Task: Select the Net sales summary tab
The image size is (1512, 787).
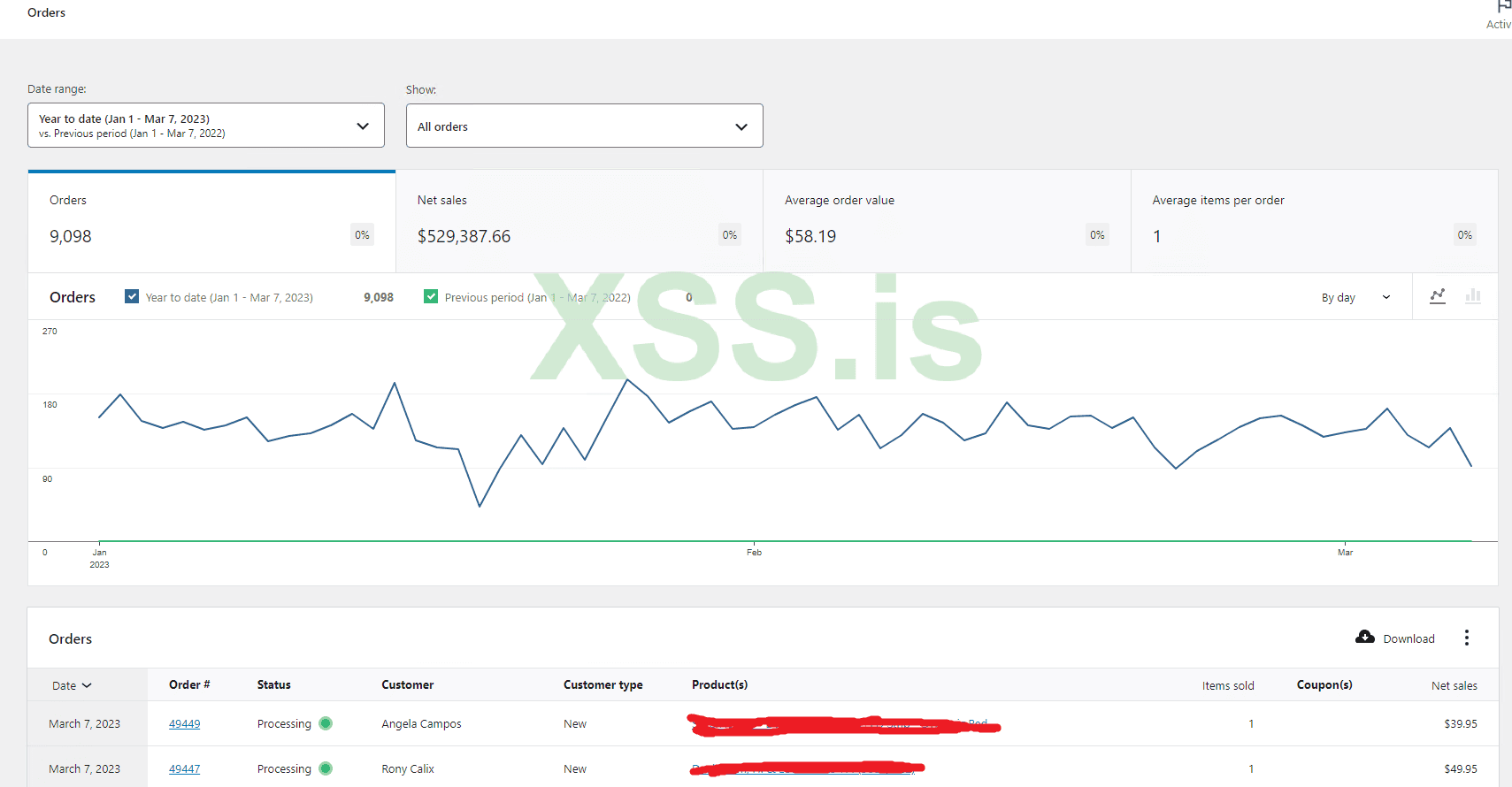Action: pos(579,222)
